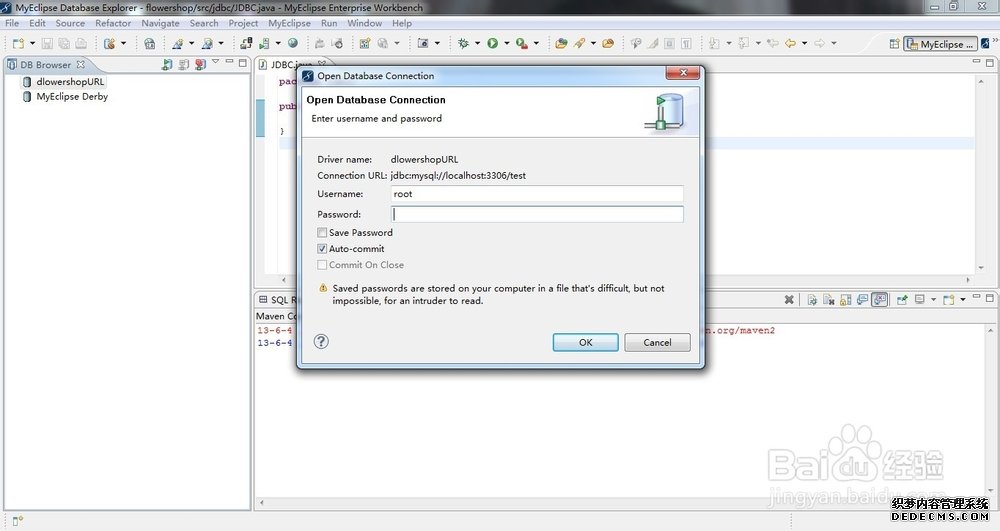Image resolution: width=1000 pixels, height=531 pixels.
Task: Click the yellow Back navigation arrow
Action: click(x=790, y=44)
